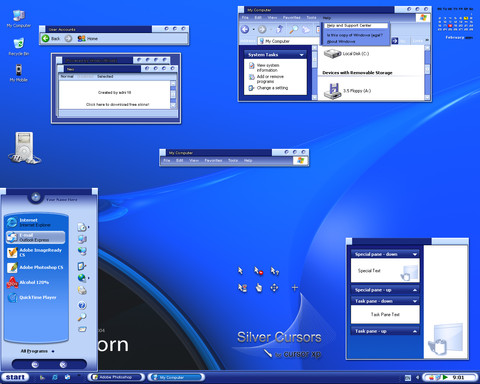The height and width of the screenshot is (384, 480).
Task: Click the Search magnifier in Explorer toolbar
Action: [293, 30]
